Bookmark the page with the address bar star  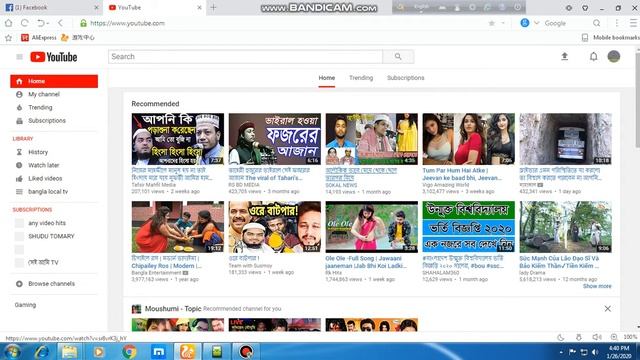492,23
